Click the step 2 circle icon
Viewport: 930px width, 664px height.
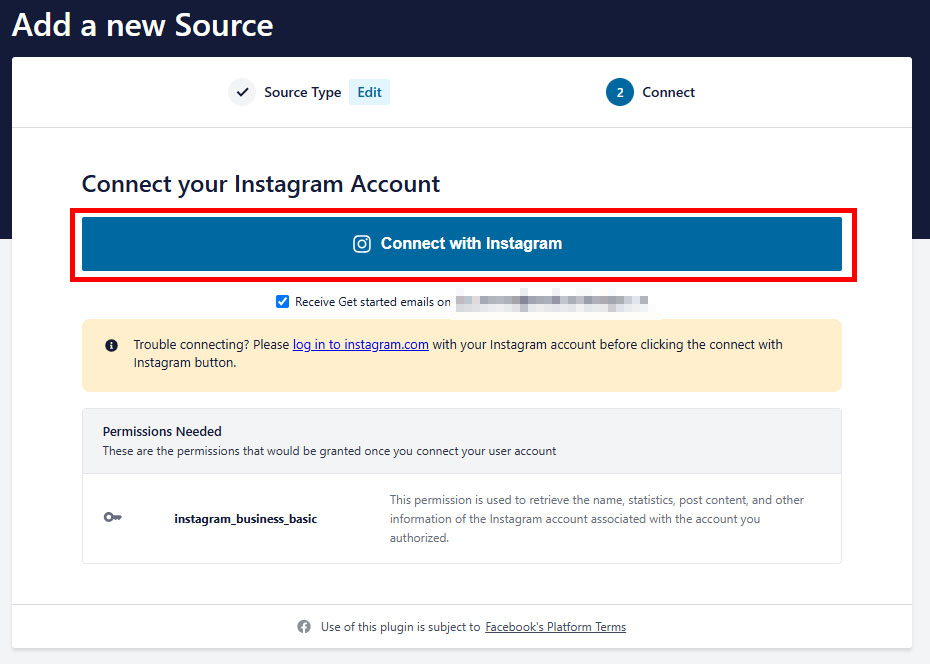click(x=620, y=92)
